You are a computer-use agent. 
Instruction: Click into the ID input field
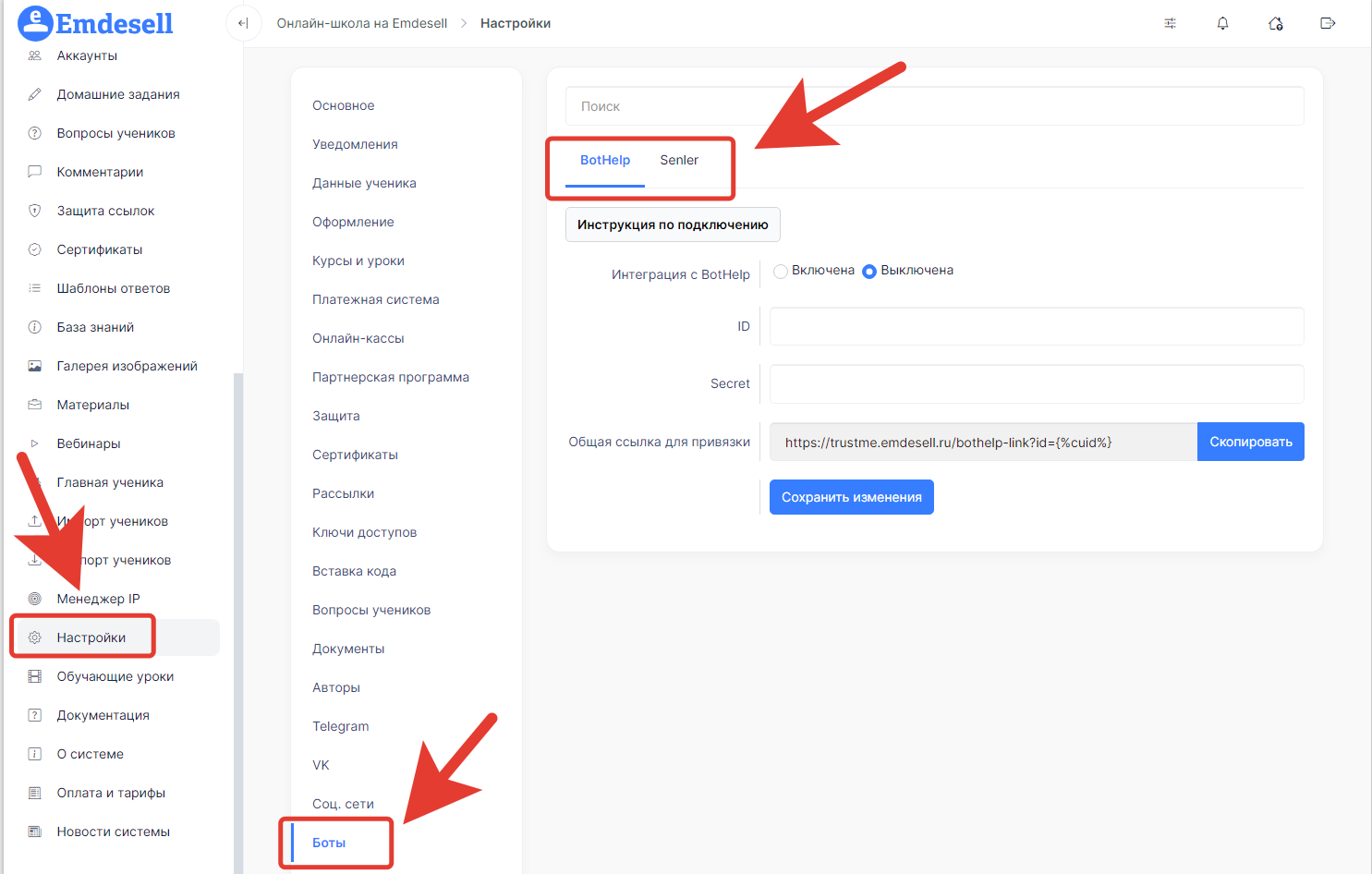[x=1036, y=326]
